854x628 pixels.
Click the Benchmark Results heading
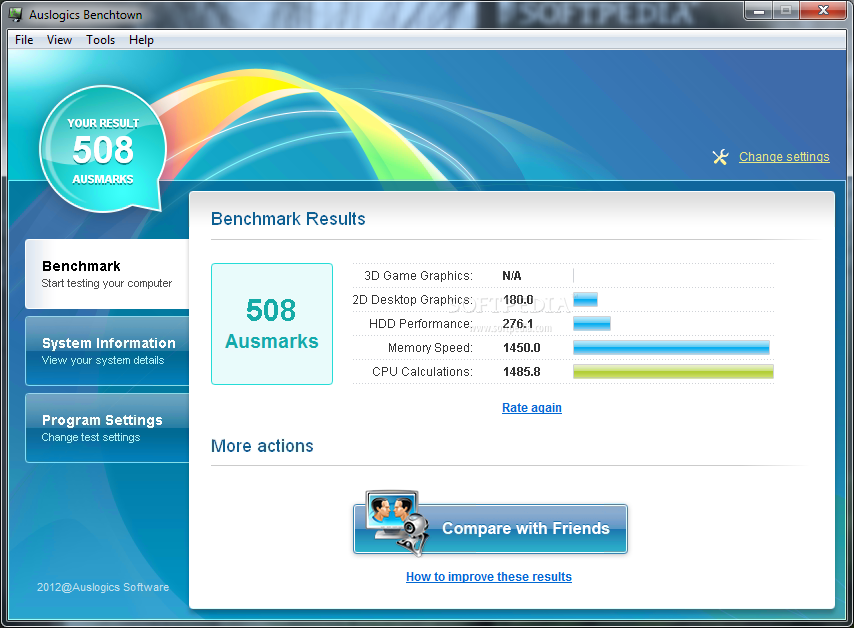pos(288,218)
